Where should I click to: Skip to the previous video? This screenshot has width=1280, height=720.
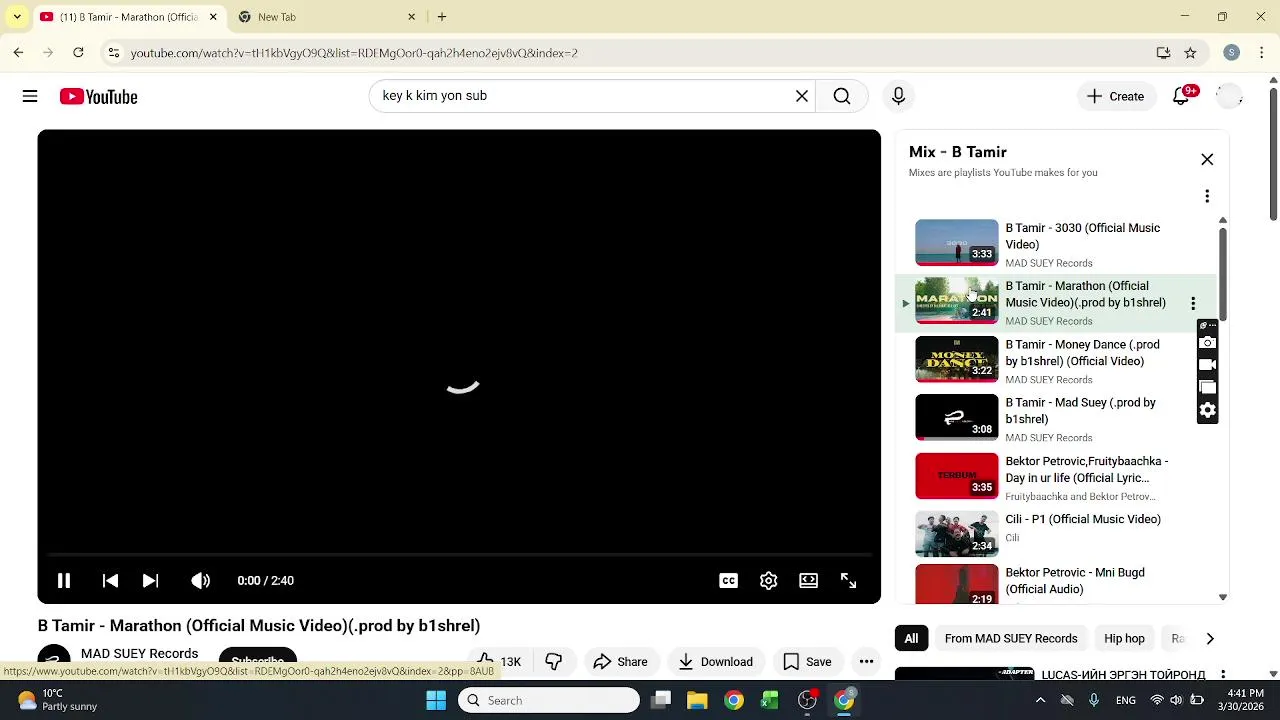110,580
